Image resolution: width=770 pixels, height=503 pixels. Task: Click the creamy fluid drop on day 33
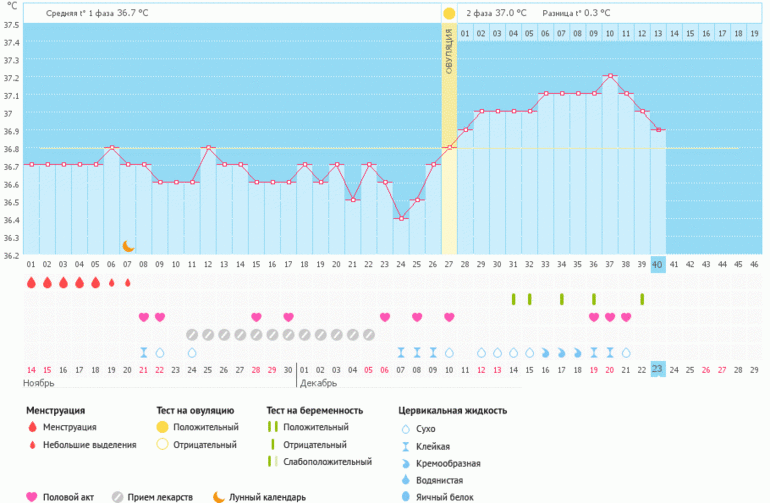click(545, 352)
